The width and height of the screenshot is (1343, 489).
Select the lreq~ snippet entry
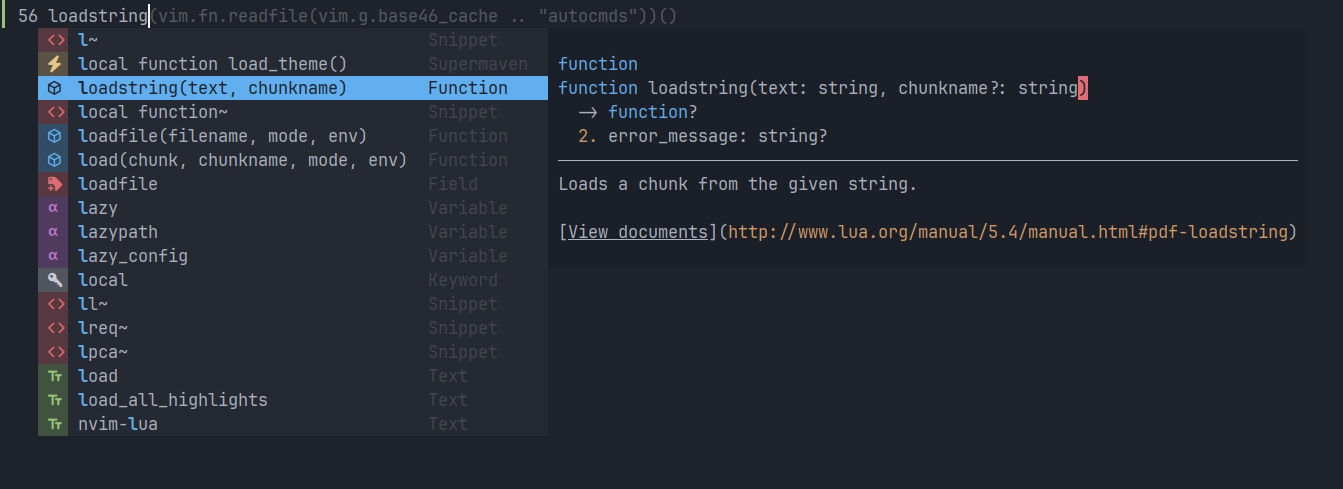[x=293, y=328]
